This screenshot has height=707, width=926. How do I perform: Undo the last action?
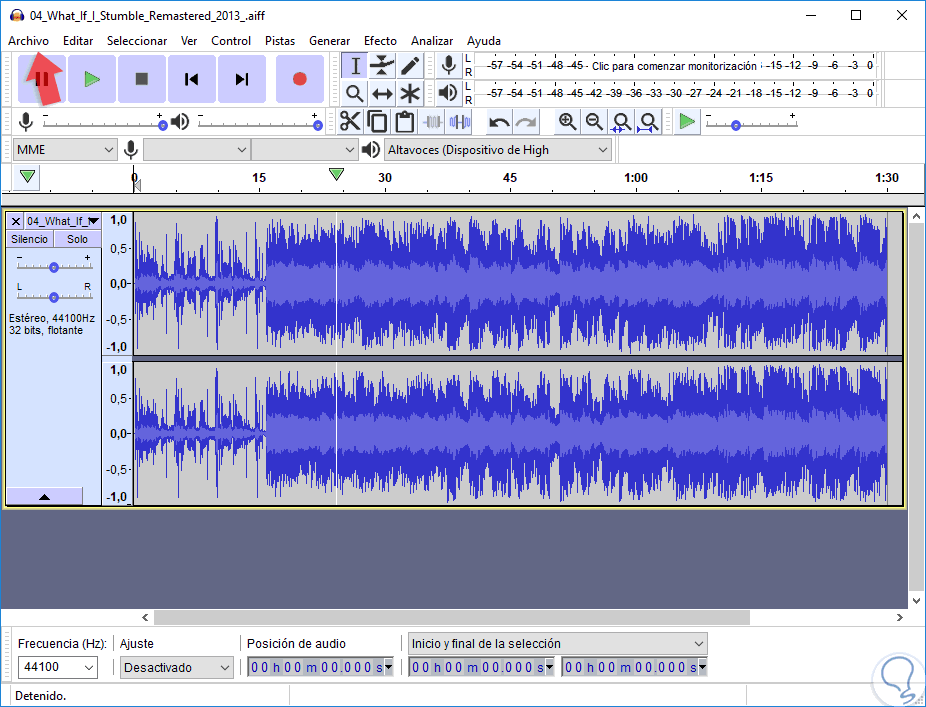[499, 122]
